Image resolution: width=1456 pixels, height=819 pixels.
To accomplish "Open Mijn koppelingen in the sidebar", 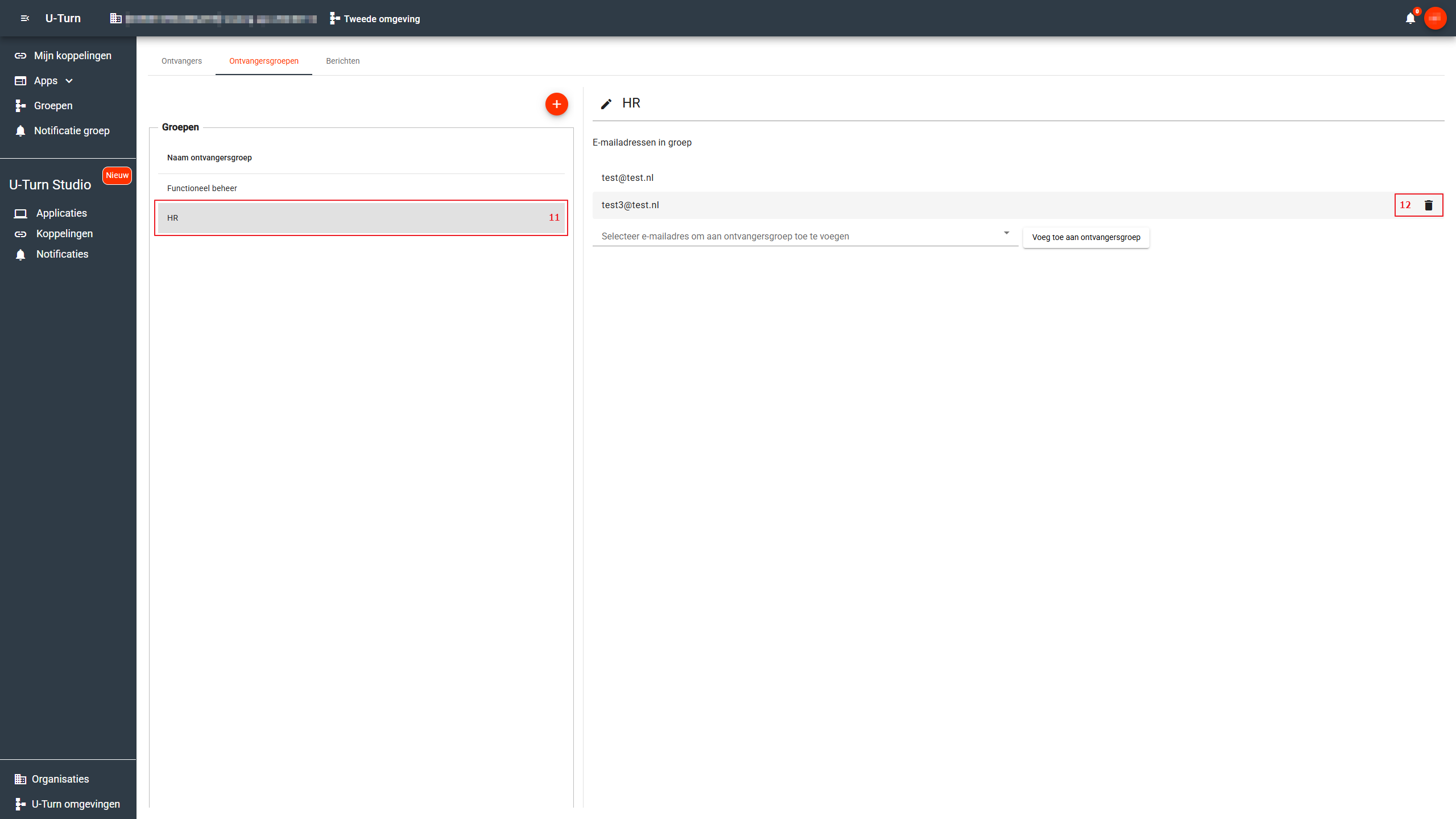I will (x=72, y=56).
